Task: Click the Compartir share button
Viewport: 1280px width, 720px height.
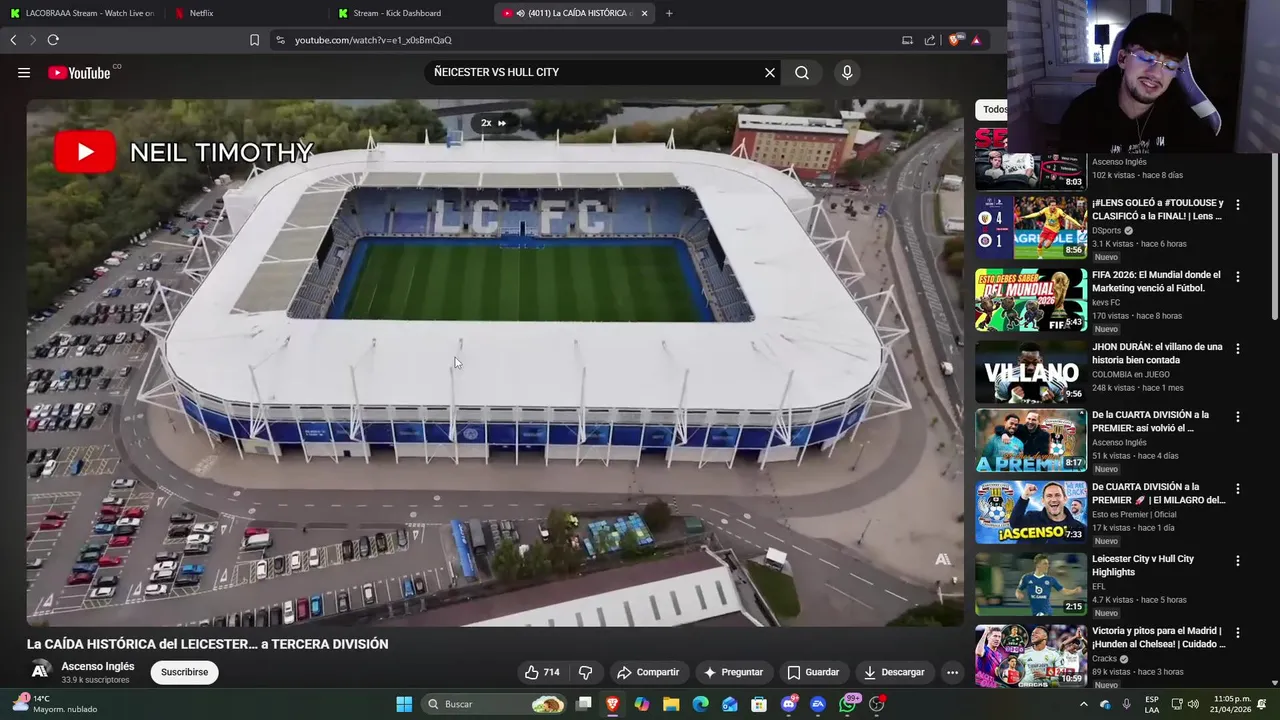Action: click(648, 672)
